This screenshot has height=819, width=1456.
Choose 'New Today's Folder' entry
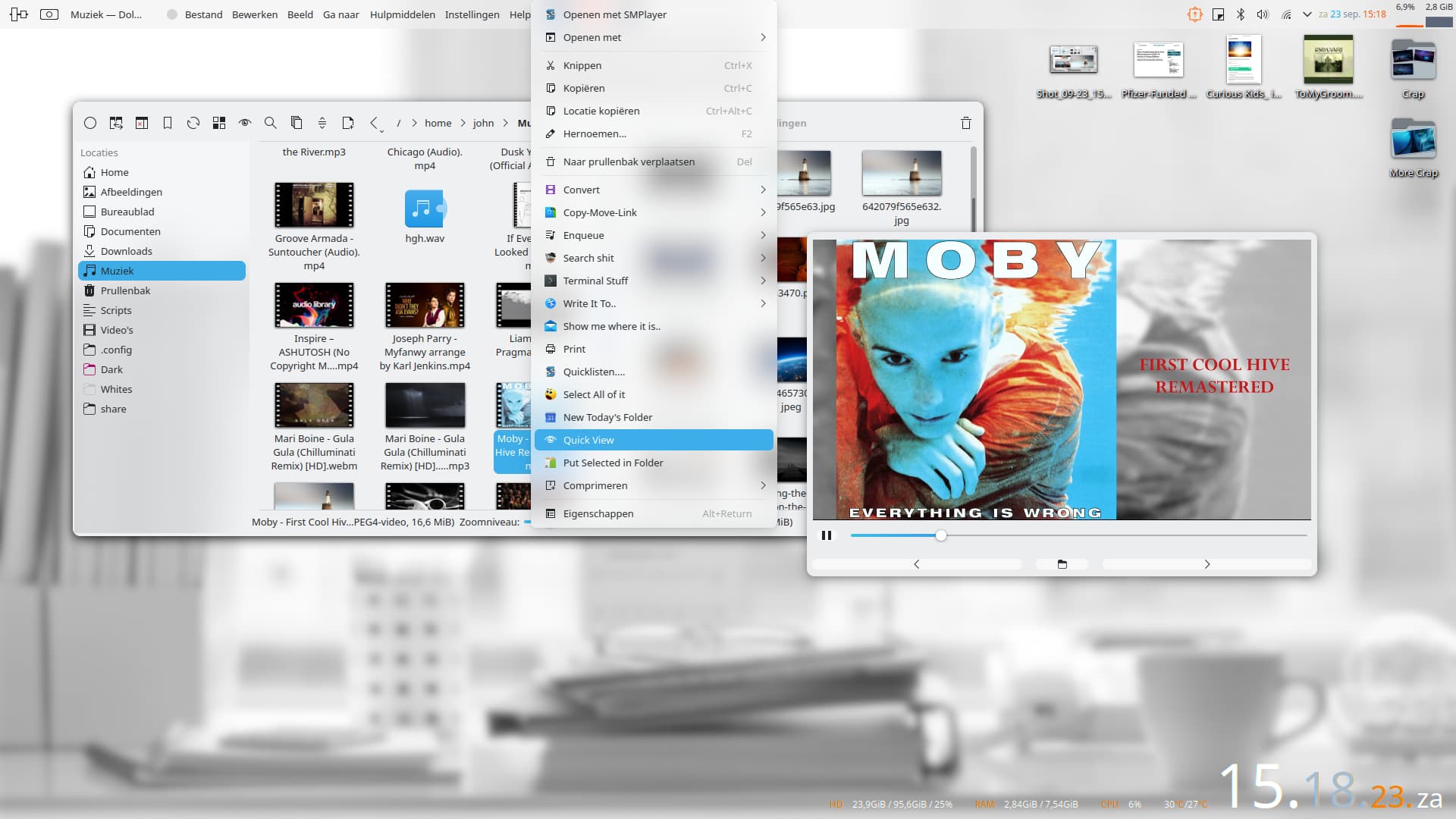(654, 417)
